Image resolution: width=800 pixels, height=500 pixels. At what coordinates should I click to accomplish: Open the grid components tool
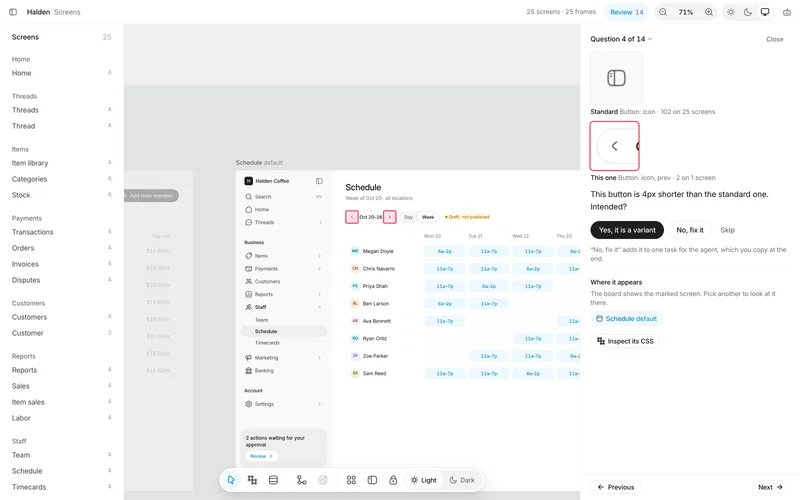[x=351, y=480]
